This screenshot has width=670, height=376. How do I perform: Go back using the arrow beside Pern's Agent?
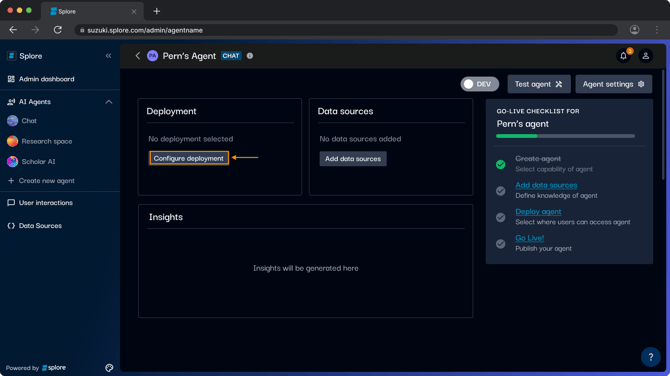pos(138,56)
